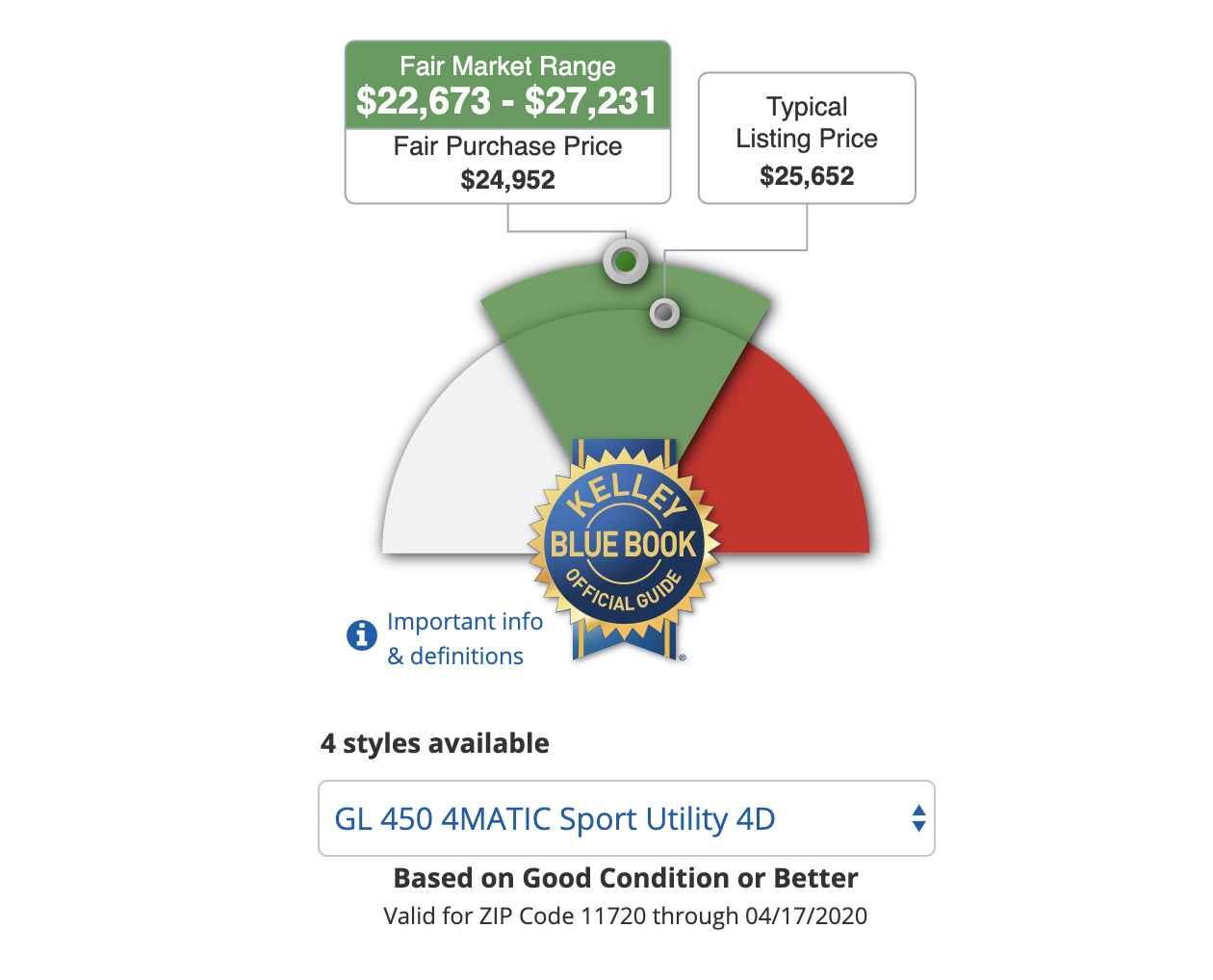Click "Based on Good Condition or Better" text
This screenshot has width=1213, height=980.
tap(626, 878)
